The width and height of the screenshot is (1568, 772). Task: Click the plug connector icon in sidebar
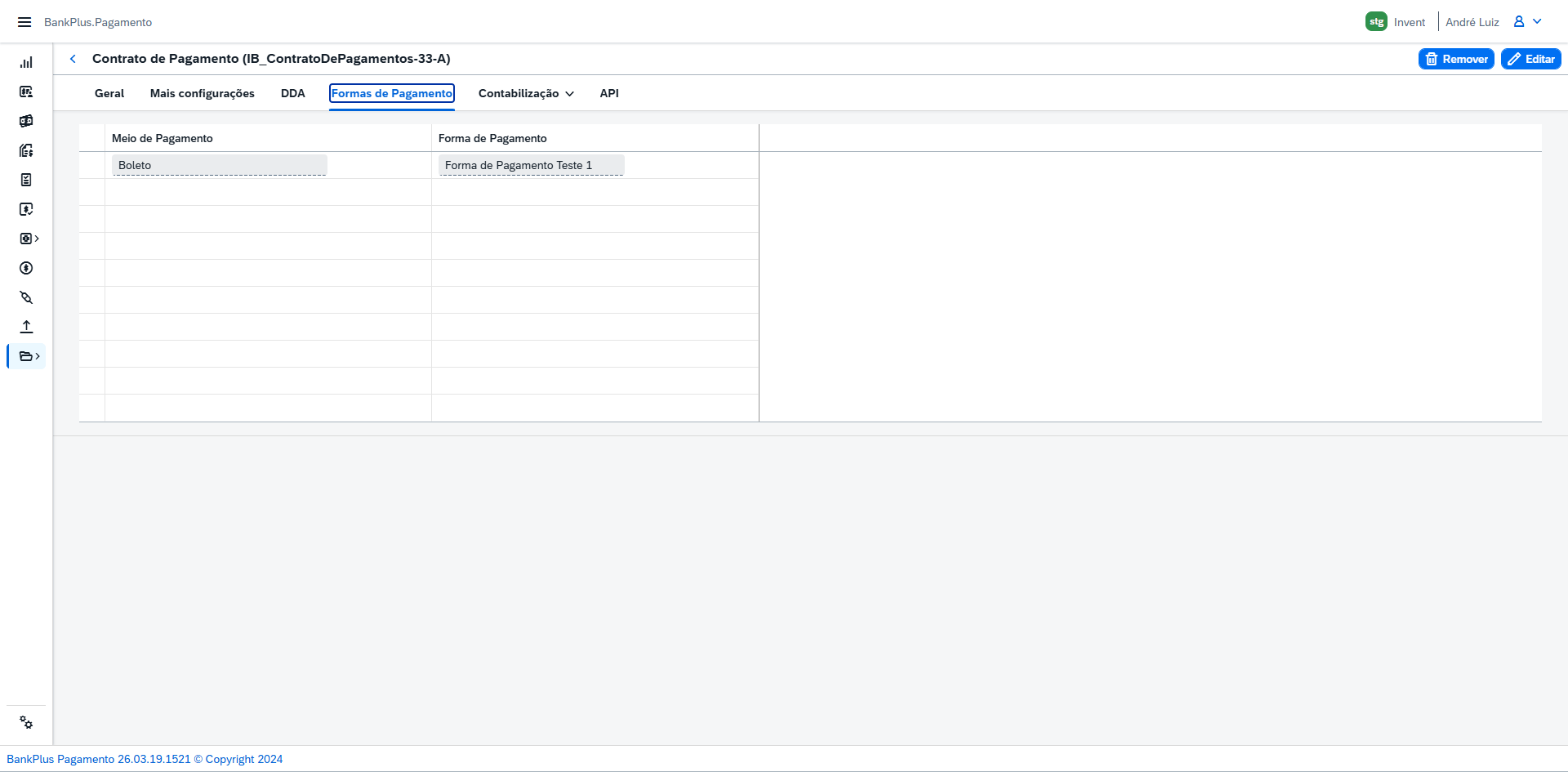26,297
